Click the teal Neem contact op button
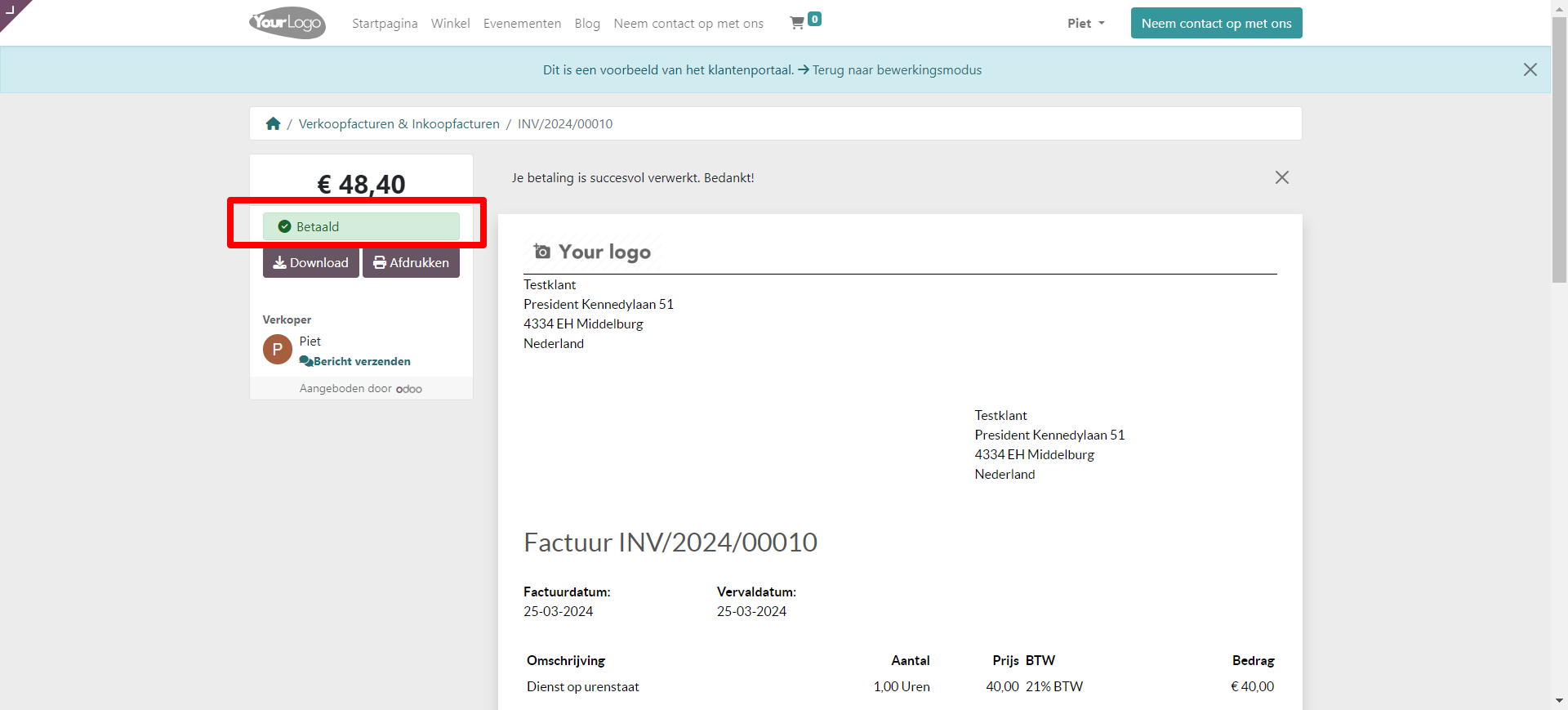 (x=1216, y=23)
